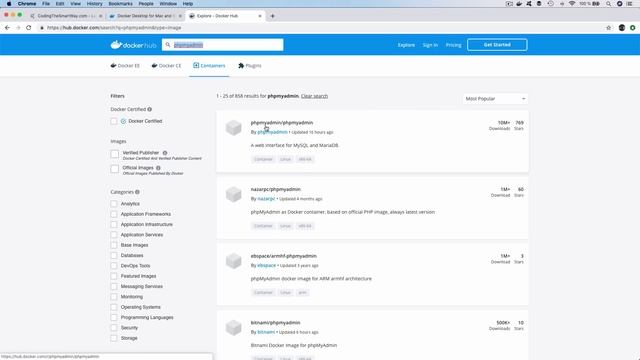640x360 pixels.
Task: Click the Get Started button
Action: [x=497, y=45]
